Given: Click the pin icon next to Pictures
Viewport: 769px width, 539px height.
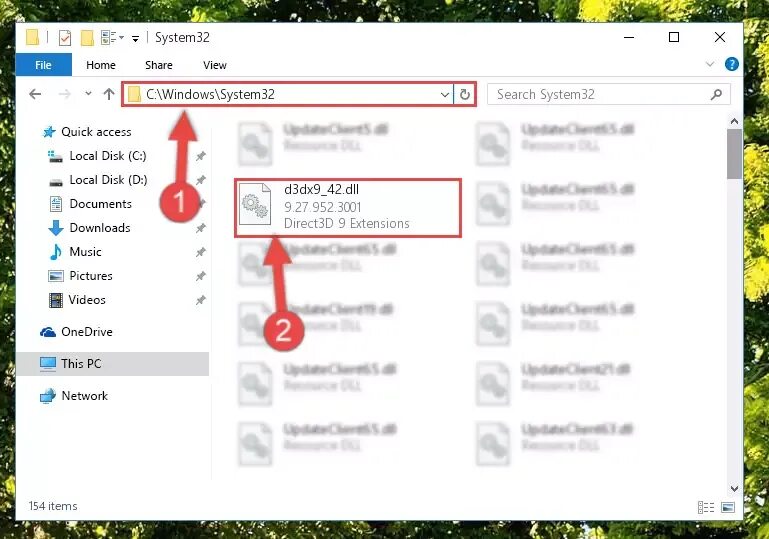Looking at the screenshot, I should click(201, 276).
